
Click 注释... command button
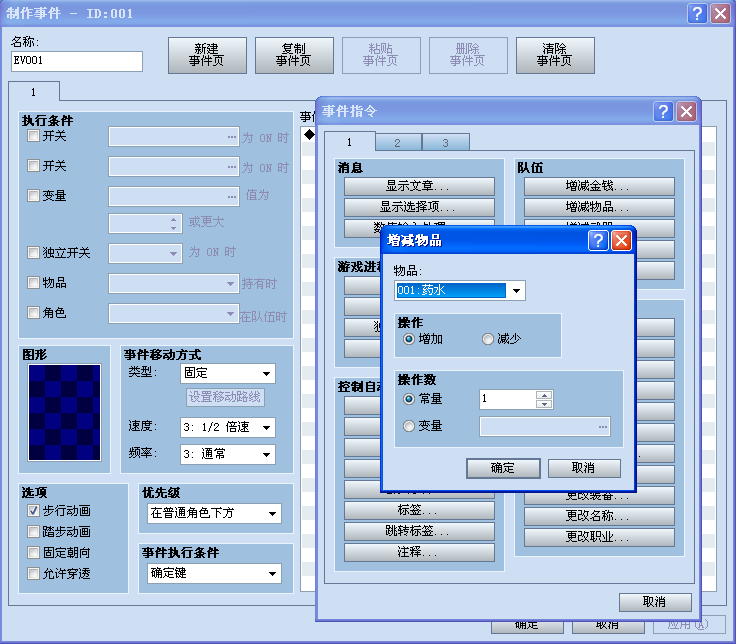point(419,552)
